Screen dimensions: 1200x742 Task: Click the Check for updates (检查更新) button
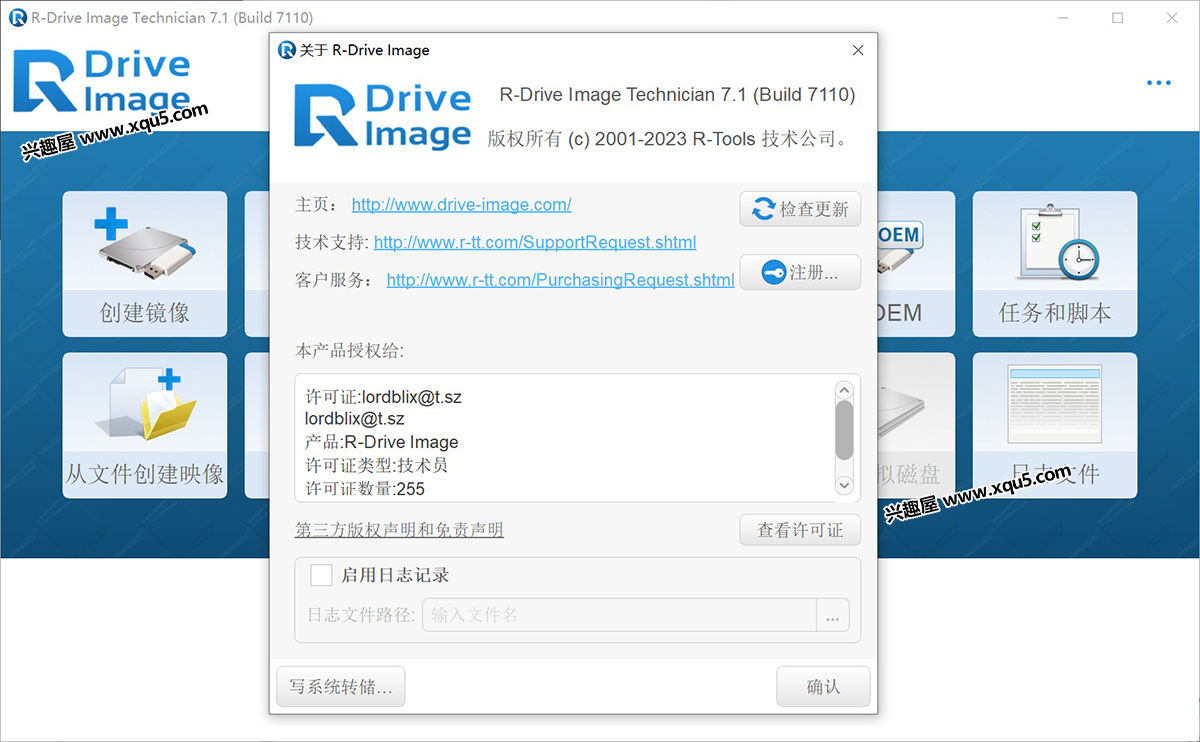click(800, 209)
